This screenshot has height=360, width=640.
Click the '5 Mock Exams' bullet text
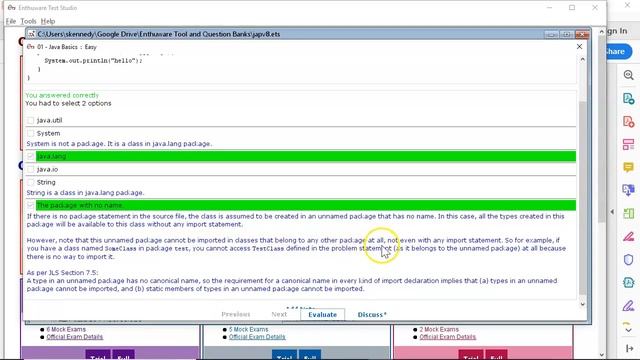click(249, 329)
